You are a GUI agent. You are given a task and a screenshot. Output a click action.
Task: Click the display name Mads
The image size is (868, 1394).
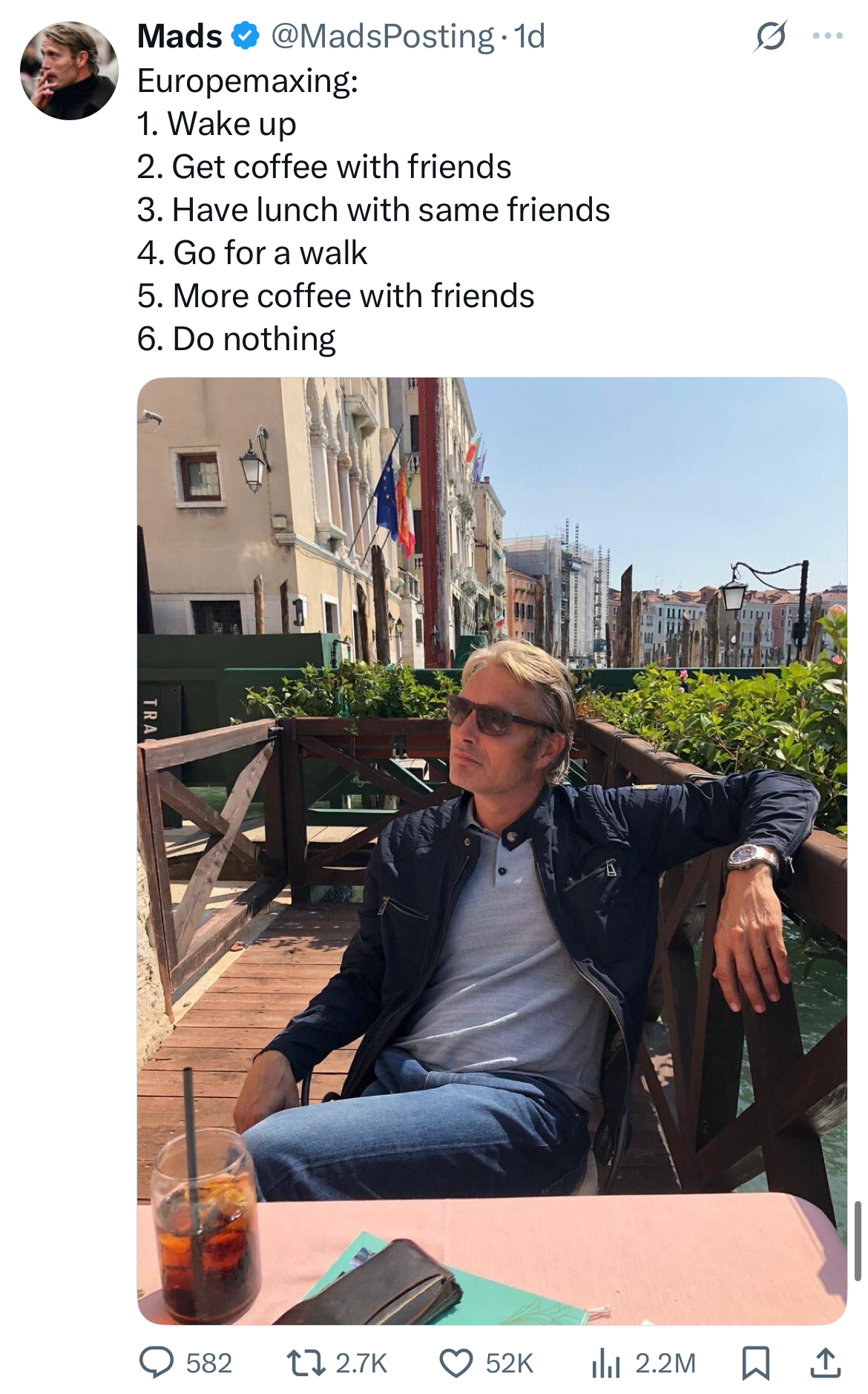tap(180, 36)
